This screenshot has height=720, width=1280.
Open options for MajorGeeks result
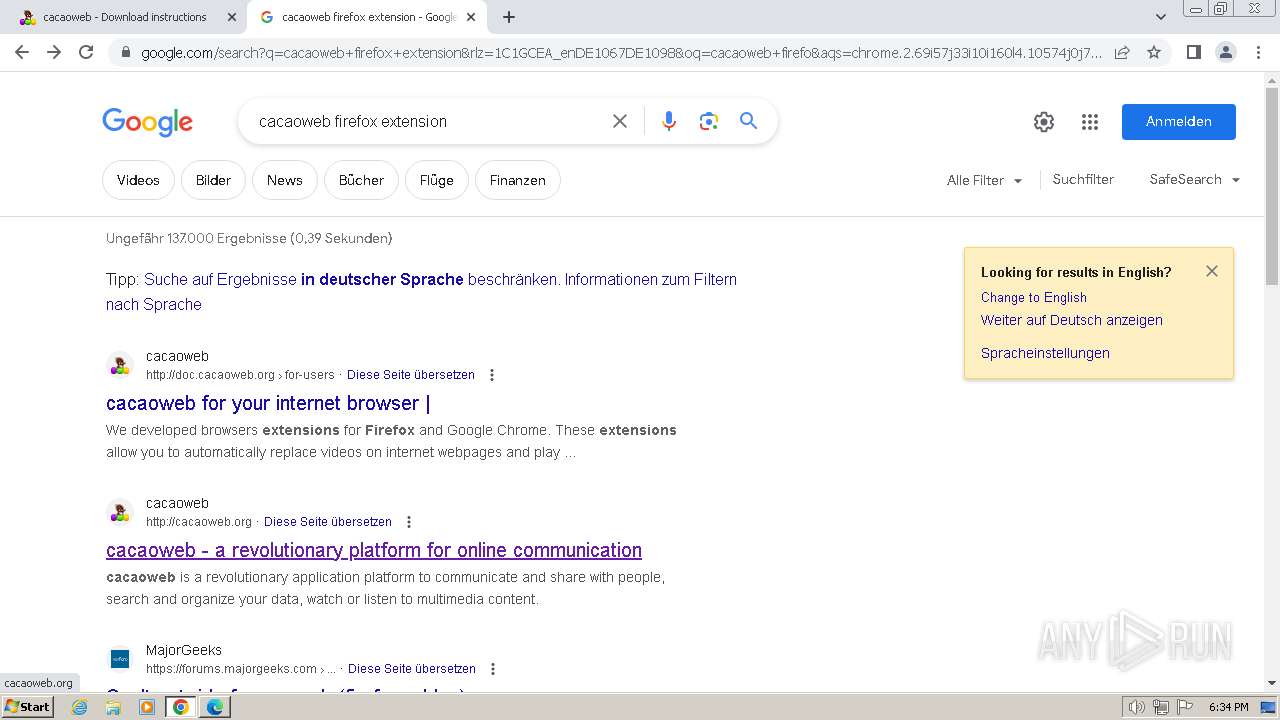(492, 669)
